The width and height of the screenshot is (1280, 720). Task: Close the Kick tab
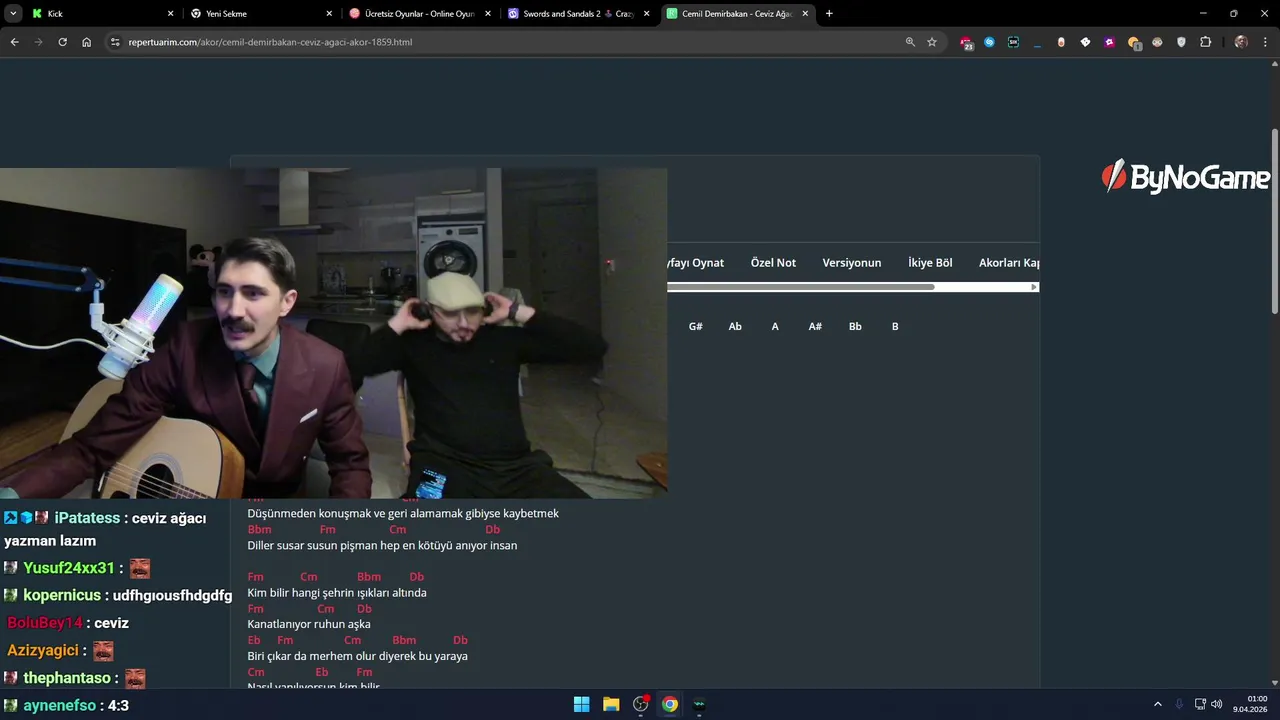tap(170, 14)
